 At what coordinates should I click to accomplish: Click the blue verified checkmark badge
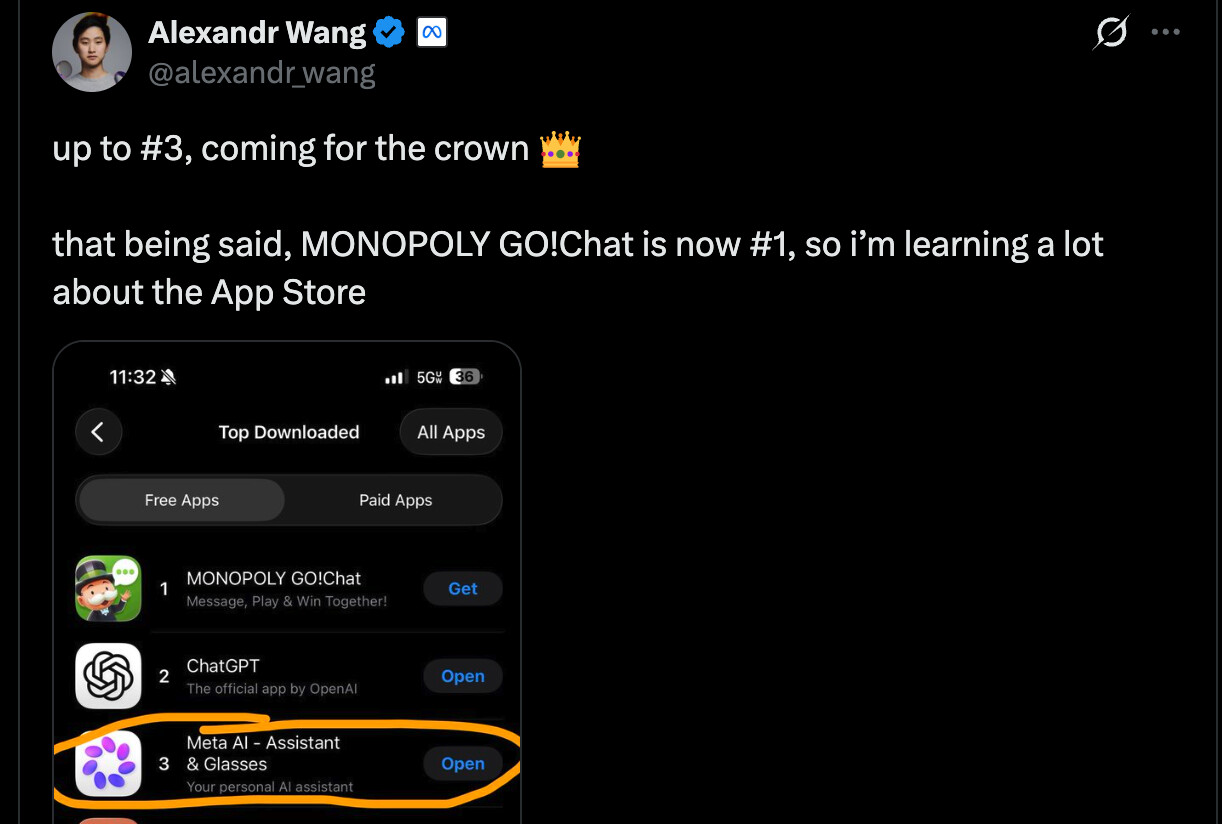tap(389, 33)
